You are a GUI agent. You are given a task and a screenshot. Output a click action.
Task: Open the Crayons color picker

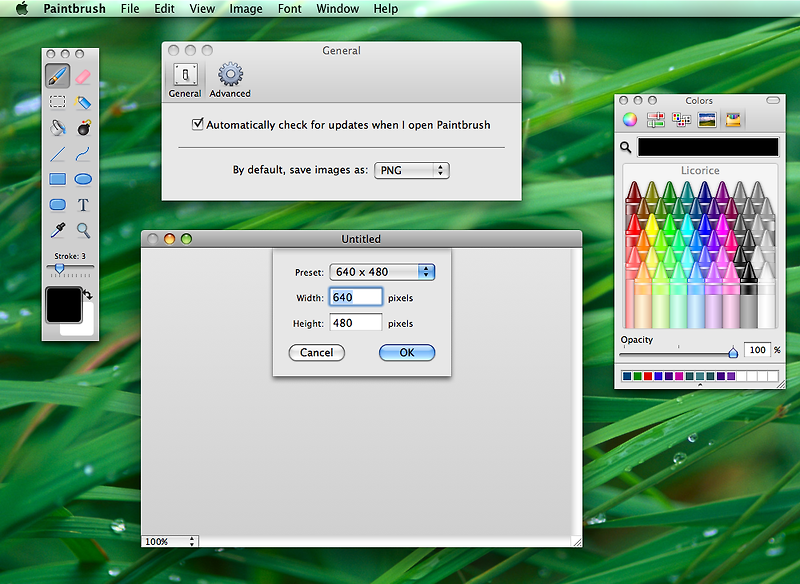tap(735, 119)
